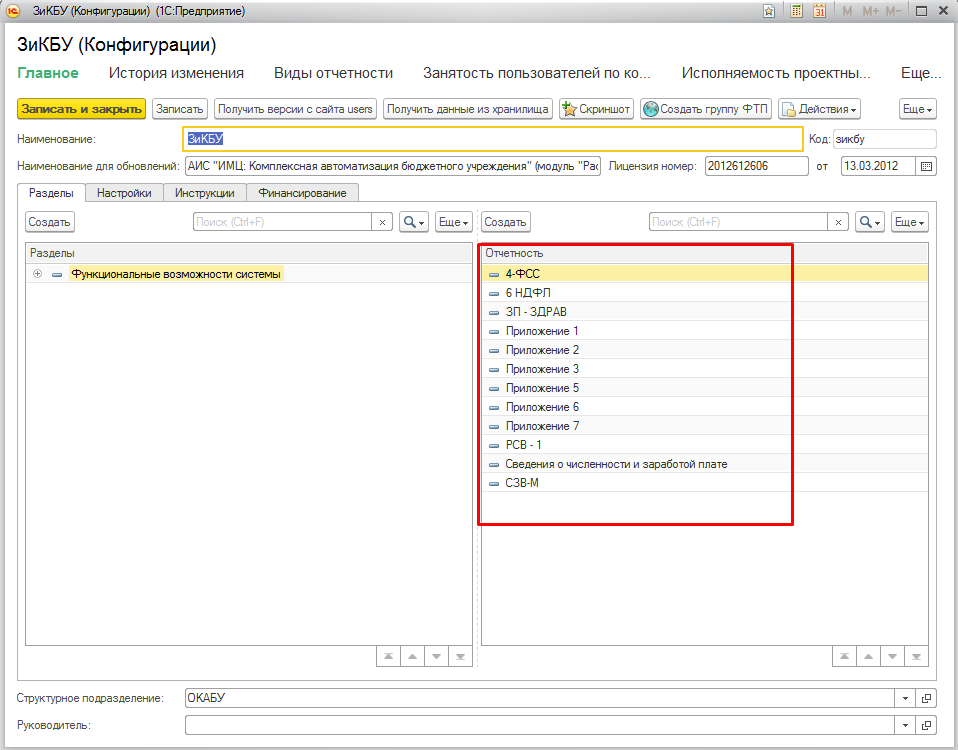Click into the Лицензия номер field
958x750 pixels.
[756, 166]
